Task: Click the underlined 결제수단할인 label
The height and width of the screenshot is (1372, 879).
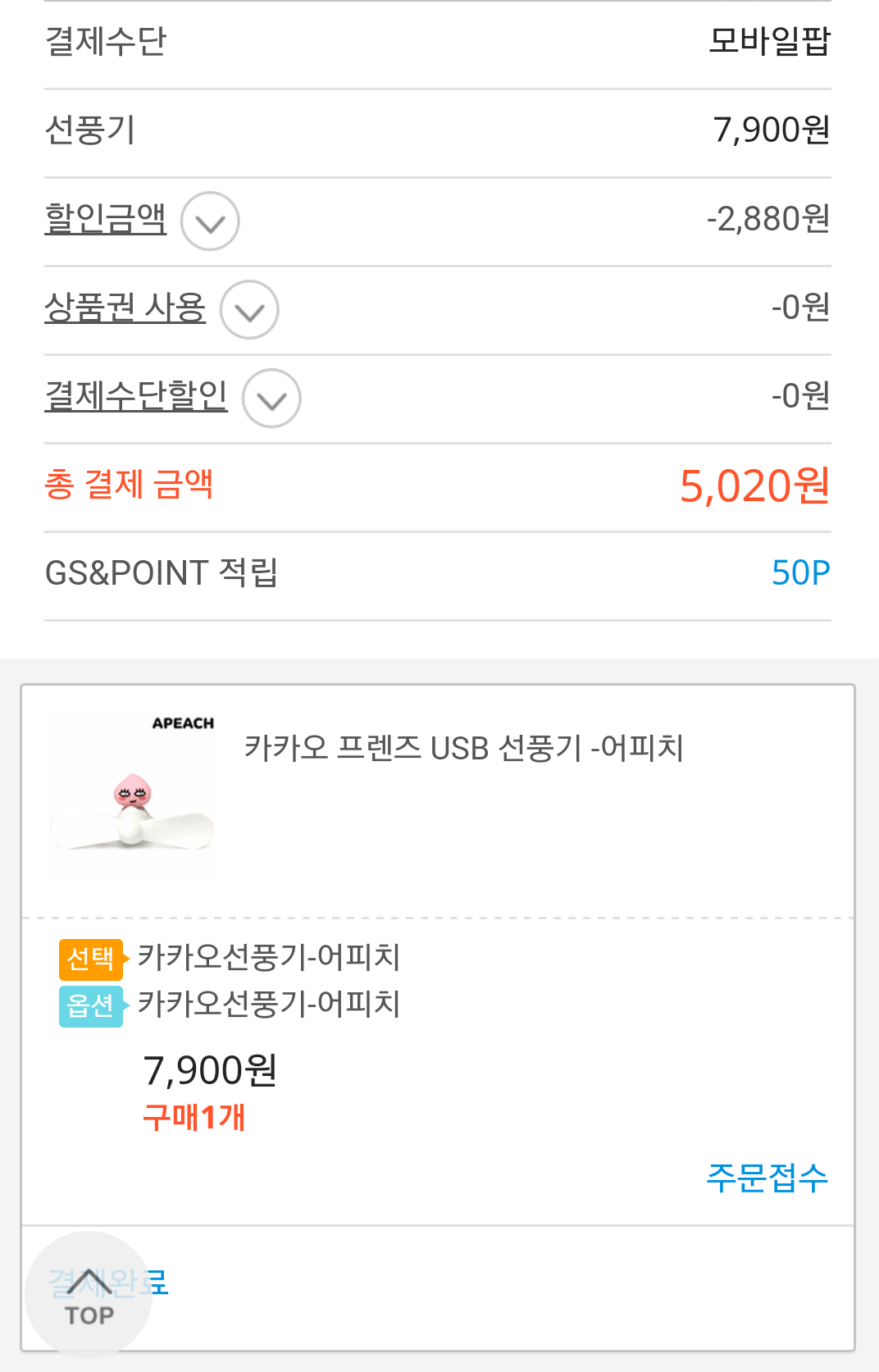Action: [136, 395]
